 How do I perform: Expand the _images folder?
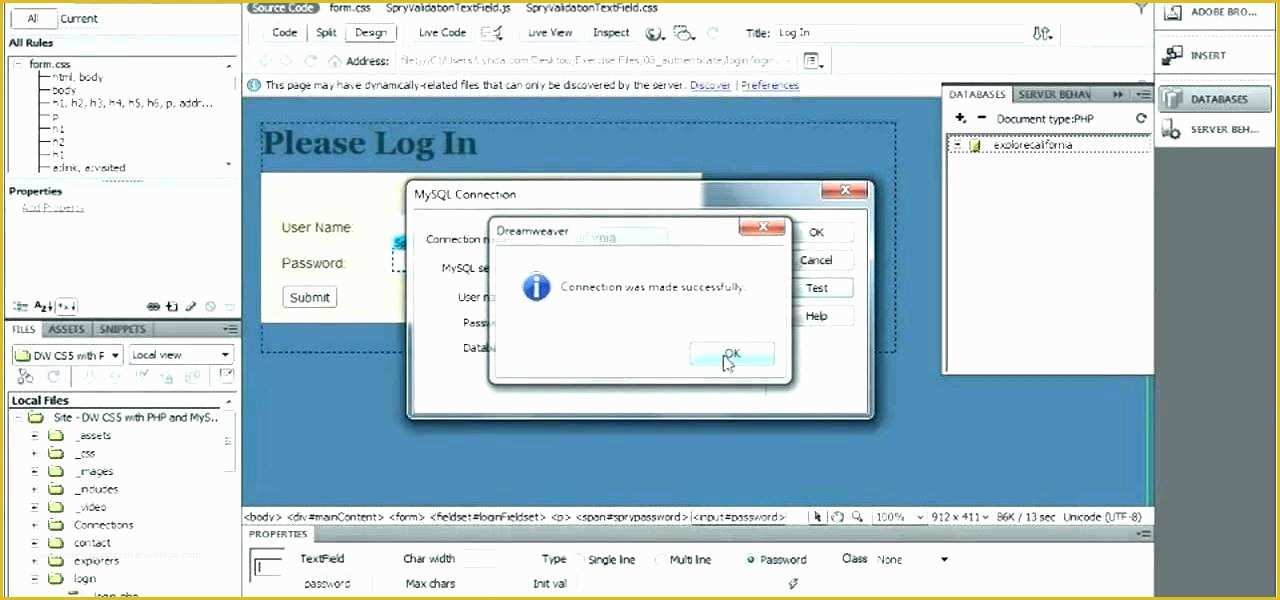coord(34,471)
